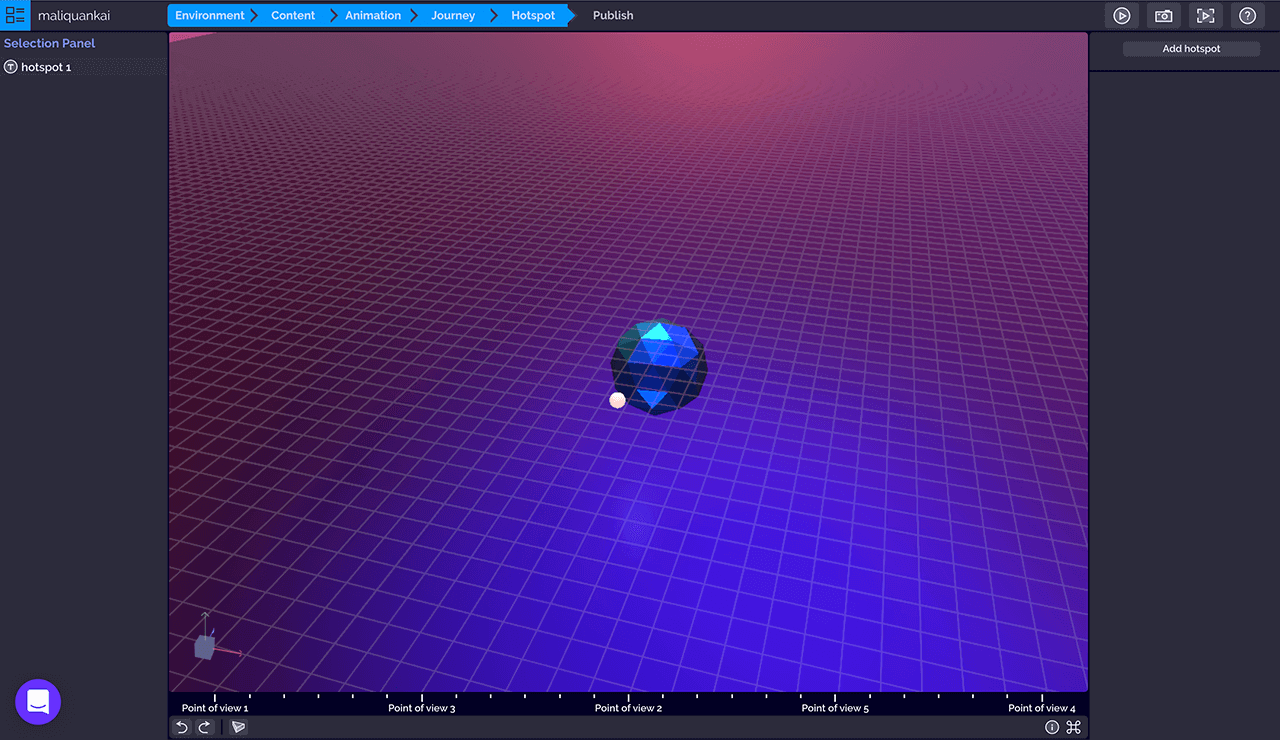The width and height of the screenshot is (1280, 740).
Task: Select hotspot 1 in the Selection Panel
Action: [x=46, y=67]
